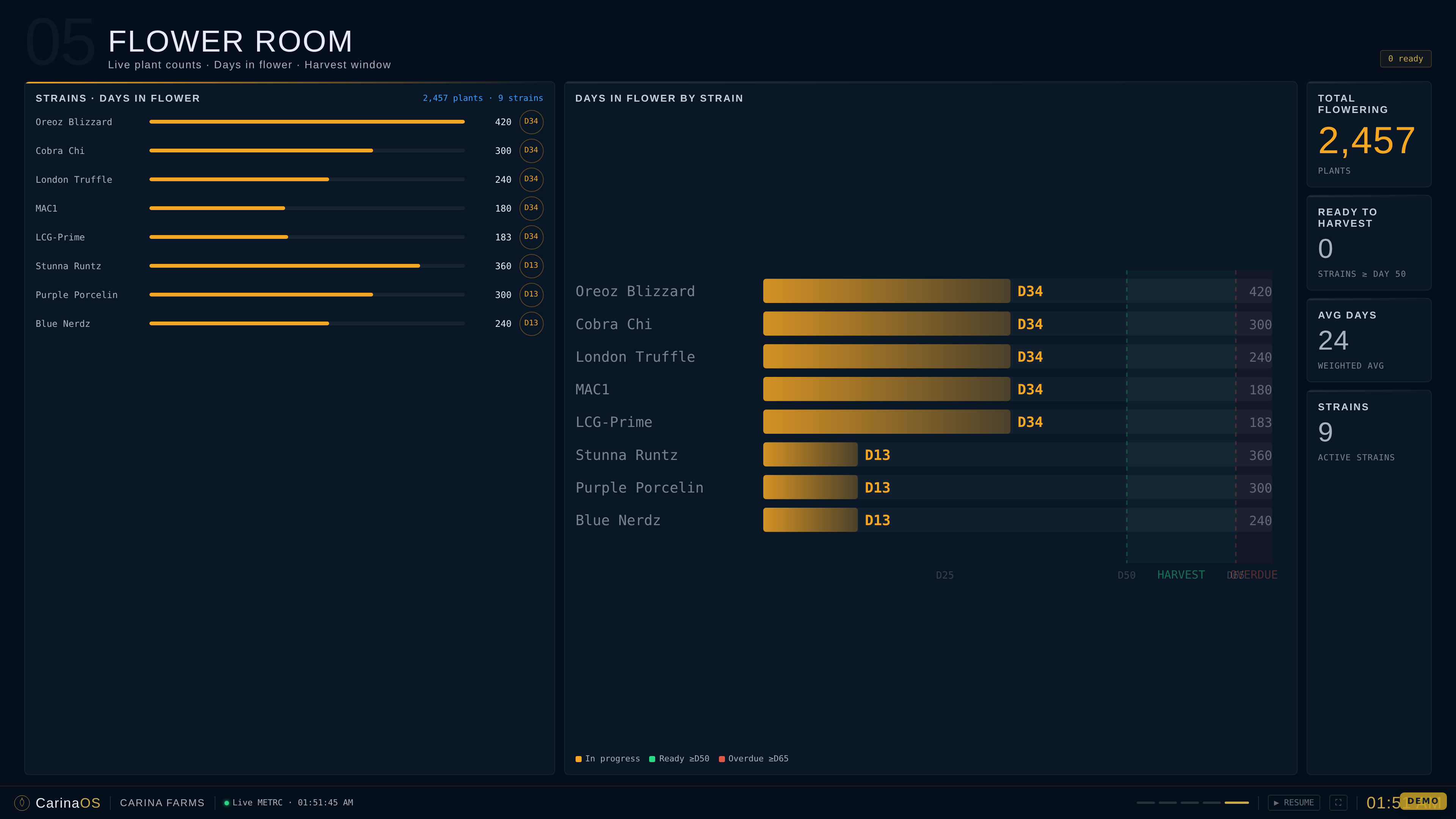Image resolution: width=1456 pixels, height=819 pixels.
Task: Click the D13 badge for Blue Nerdz
Action: click(531, 323)
